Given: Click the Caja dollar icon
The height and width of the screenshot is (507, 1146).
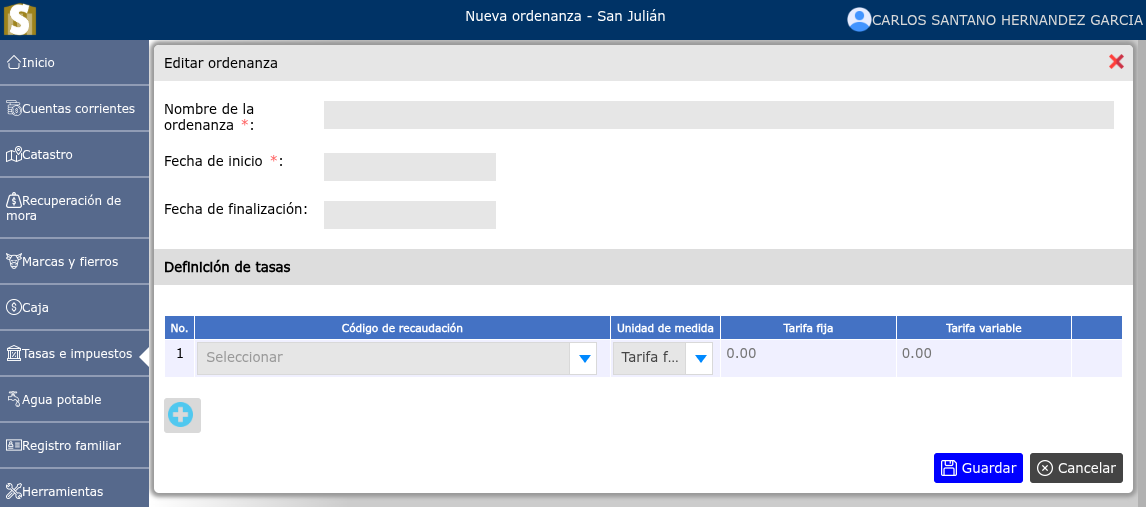Looking at the screenshot, I should click(x=13, y=307).
